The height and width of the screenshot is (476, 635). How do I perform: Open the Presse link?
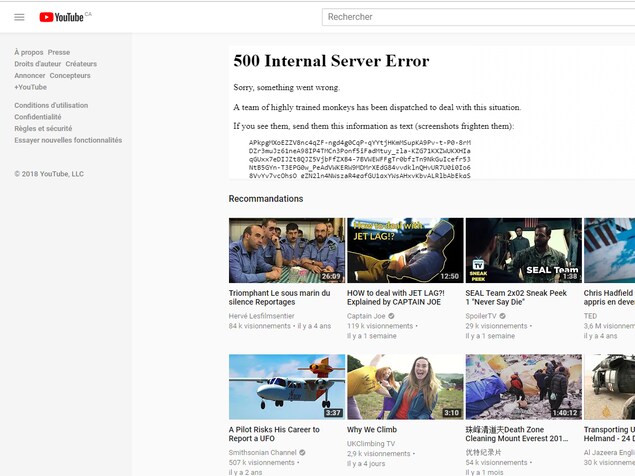coord(59,52)
